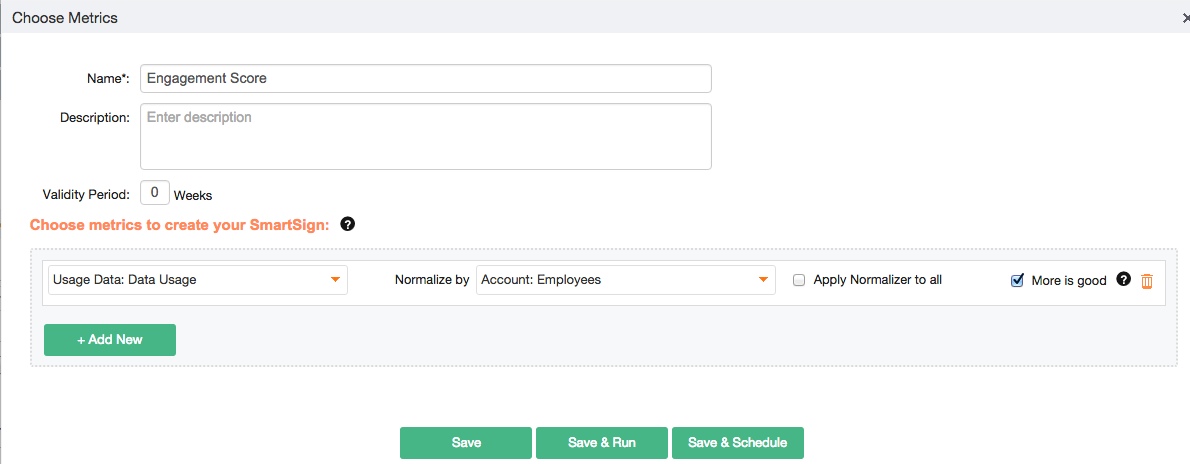
Task: Click the Normalize by label
Action: coord(432,280)
